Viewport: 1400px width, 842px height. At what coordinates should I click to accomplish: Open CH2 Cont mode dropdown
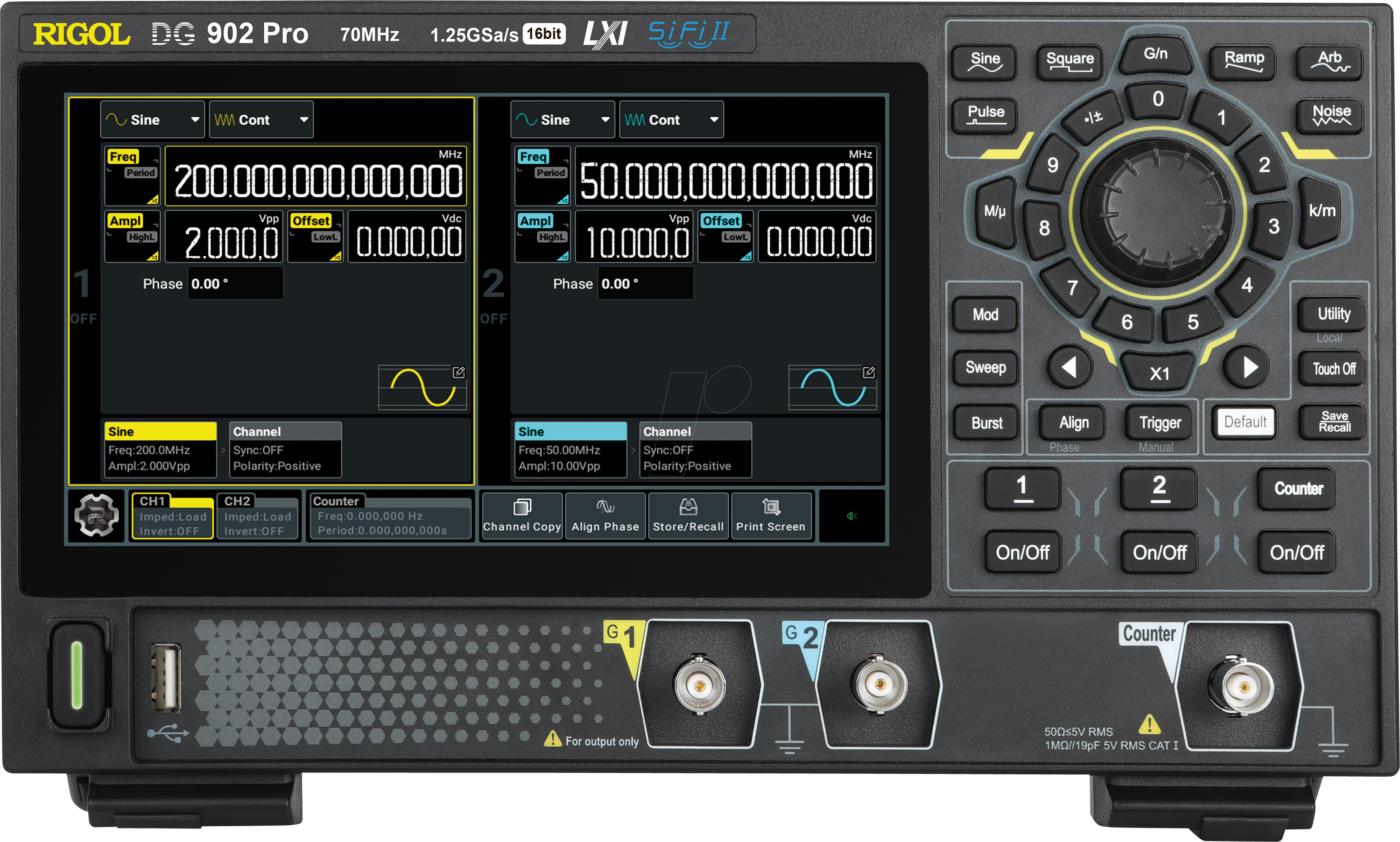point(671,119)
